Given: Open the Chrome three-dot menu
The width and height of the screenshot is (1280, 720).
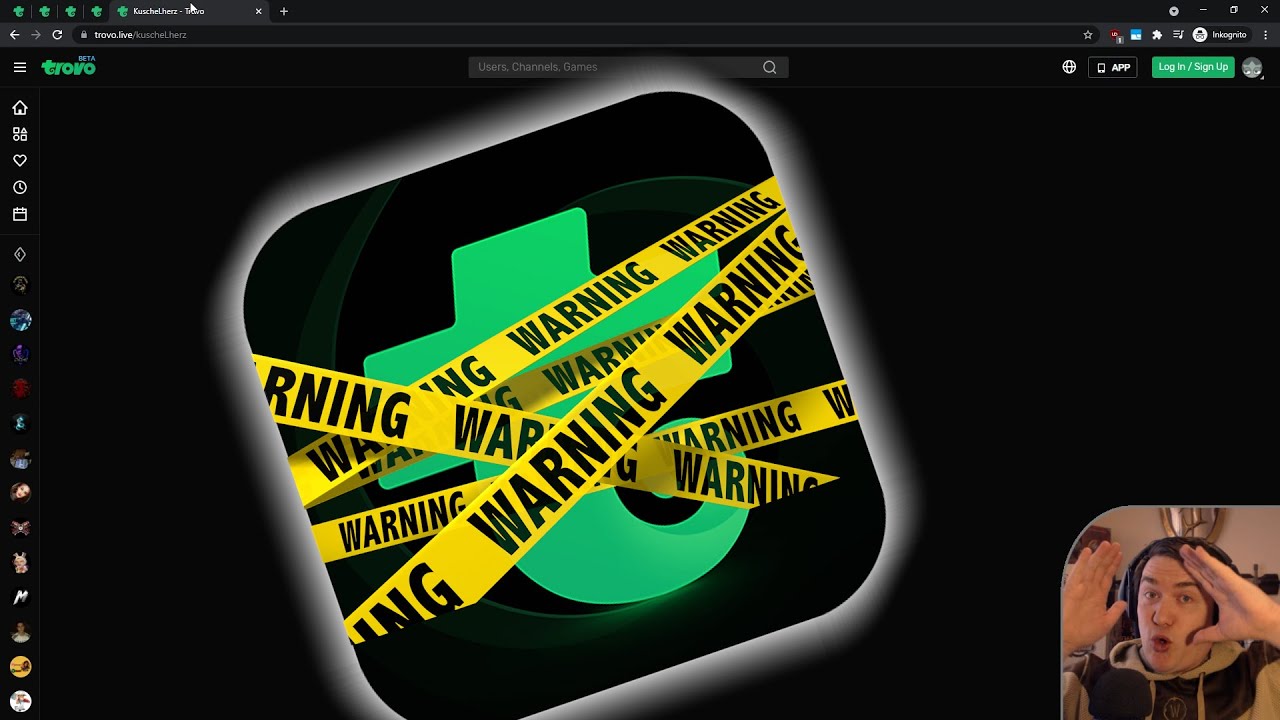Looking at the screenshot, I should [x=1266, y=35].
